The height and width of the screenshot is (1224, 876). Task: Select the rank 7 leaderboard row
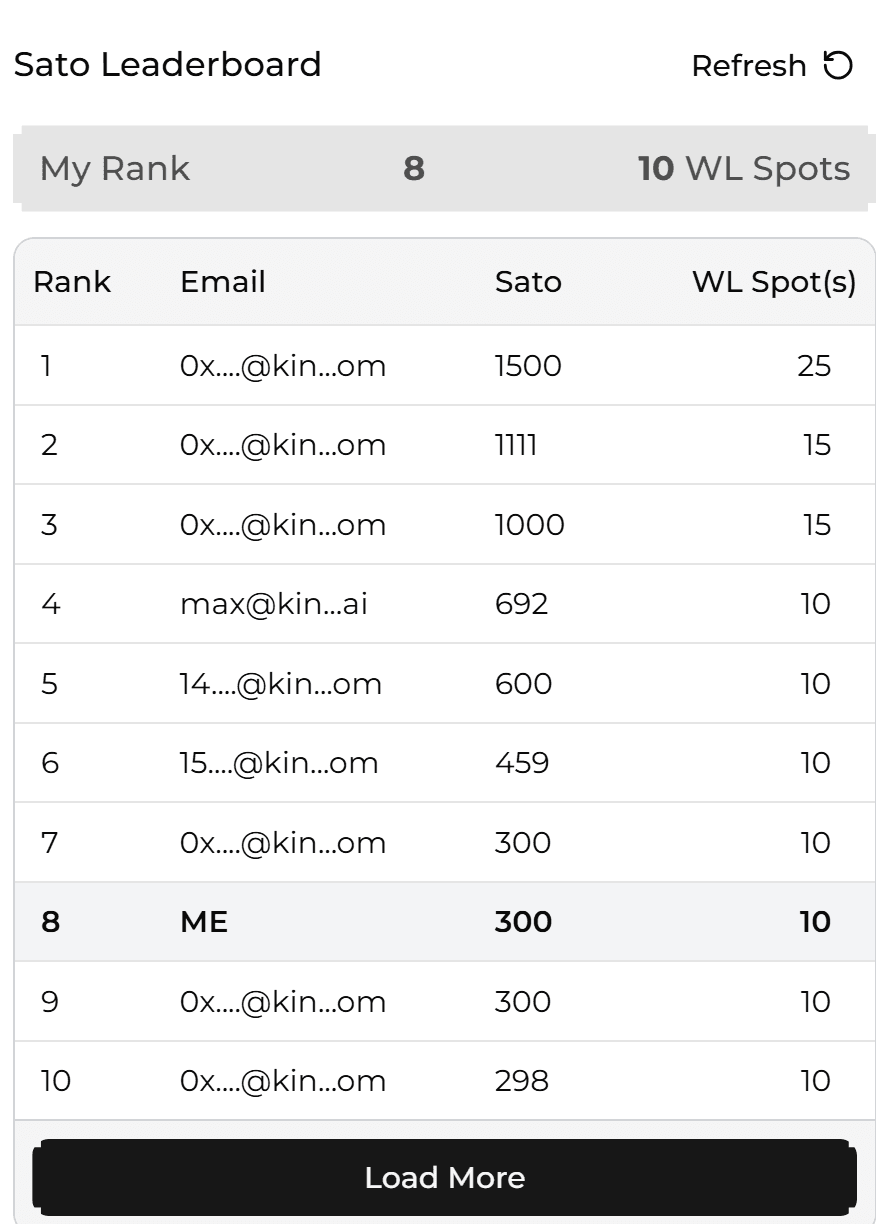(x=444, y=843)
